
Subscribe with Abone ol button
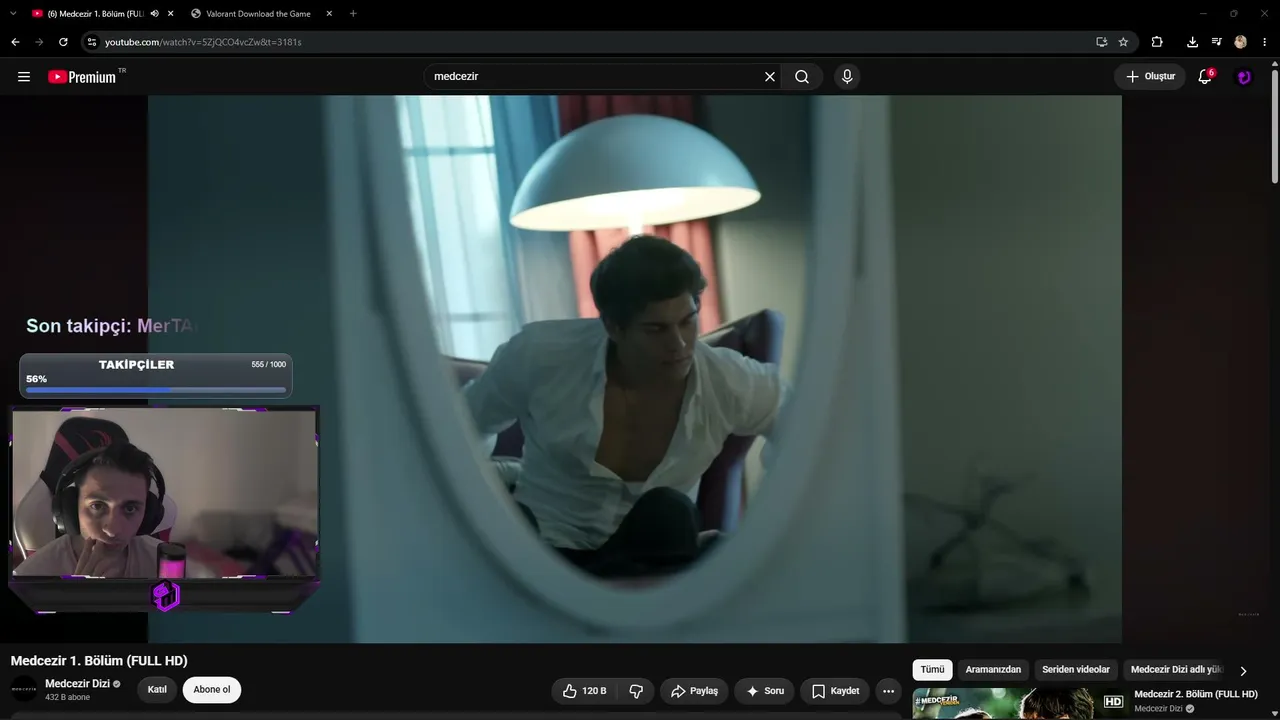pyautogui.click(x=212, y=690)
